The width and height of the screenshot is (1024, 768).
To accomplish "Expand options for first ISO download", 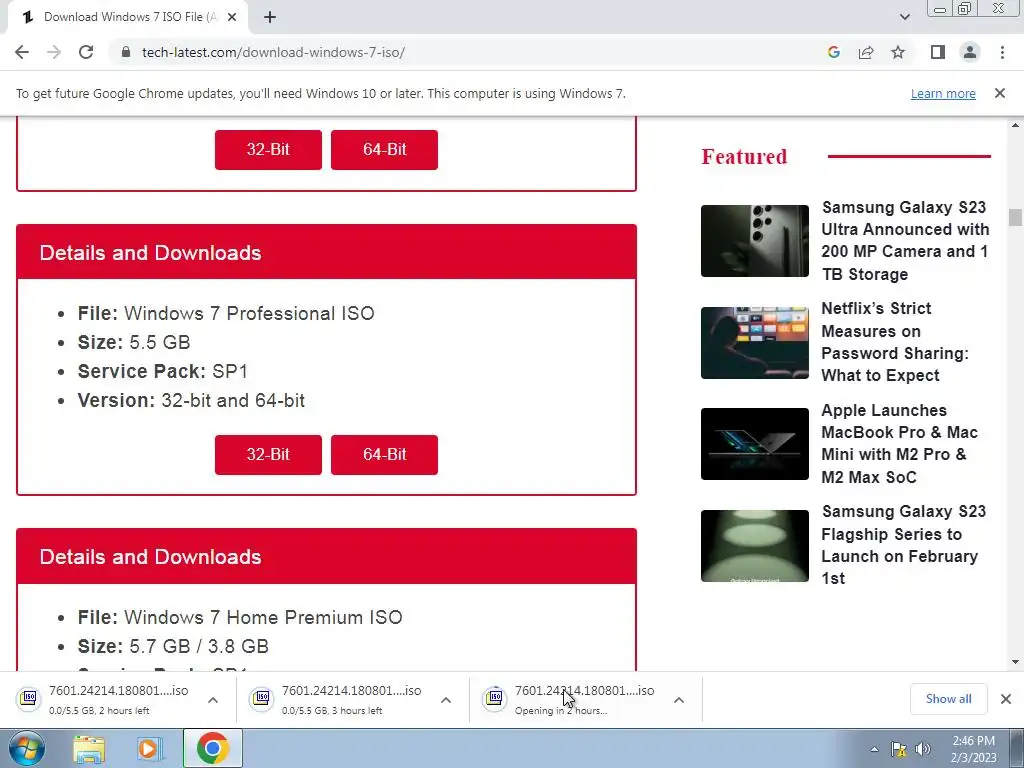I will coord(213,700).
